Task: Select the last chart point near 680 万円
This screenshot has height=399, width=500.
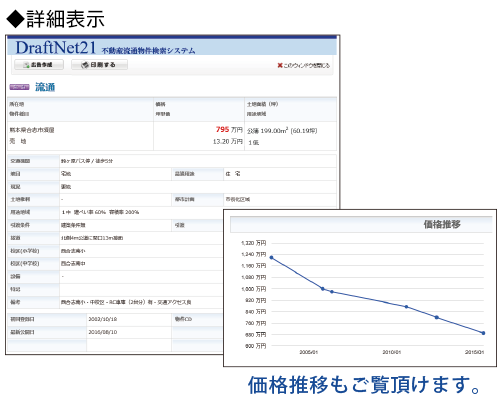Action: [483, 333]
